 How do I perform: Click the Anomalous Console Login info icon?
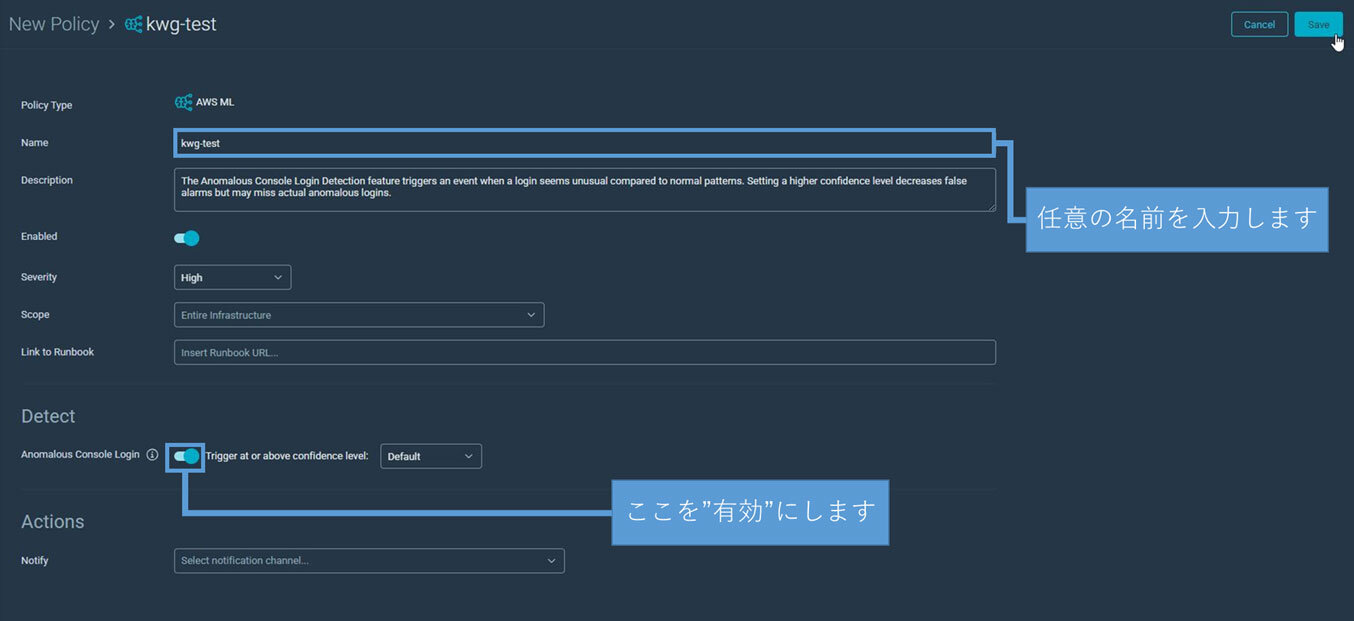tap(152, 455)
